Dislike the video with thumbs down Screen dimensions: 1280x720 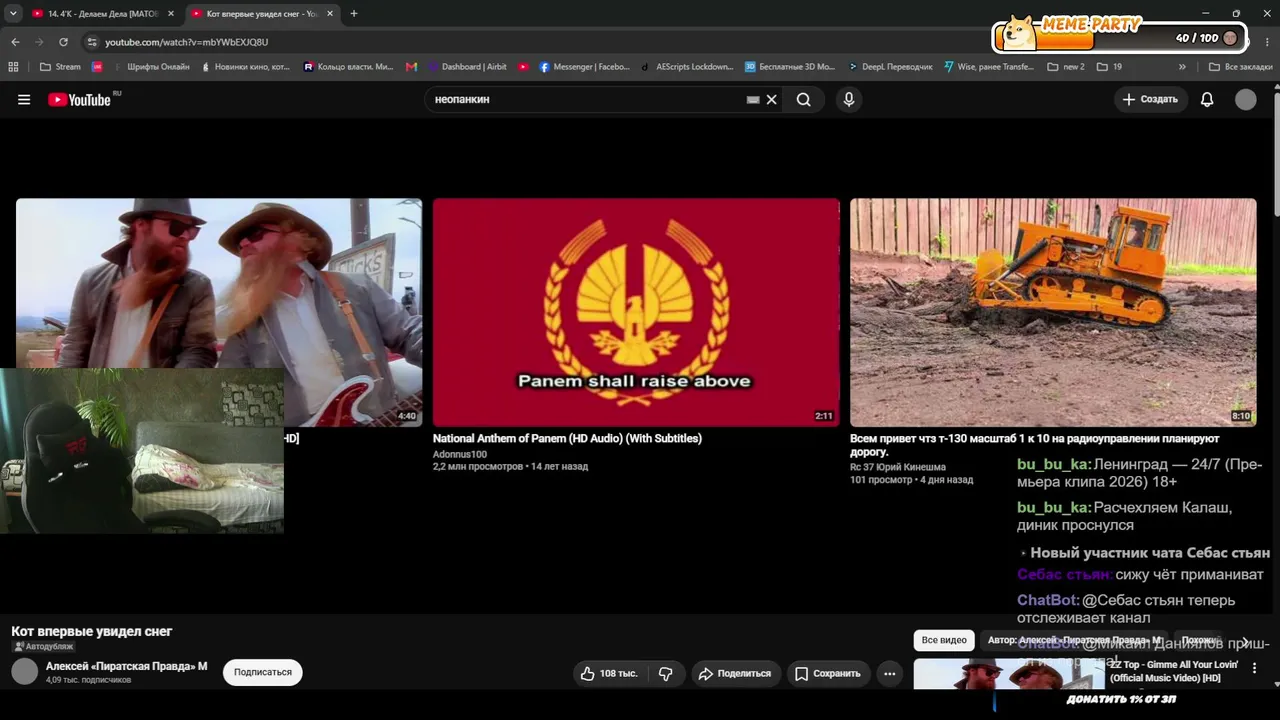(666, 674)
